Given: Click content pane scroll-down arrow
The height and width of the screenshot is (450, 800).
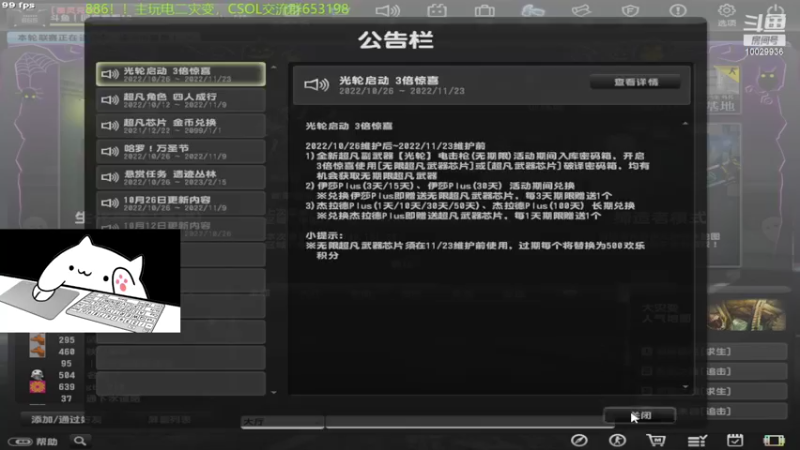Looking at the screenshot, I should (x=685, y=387).
